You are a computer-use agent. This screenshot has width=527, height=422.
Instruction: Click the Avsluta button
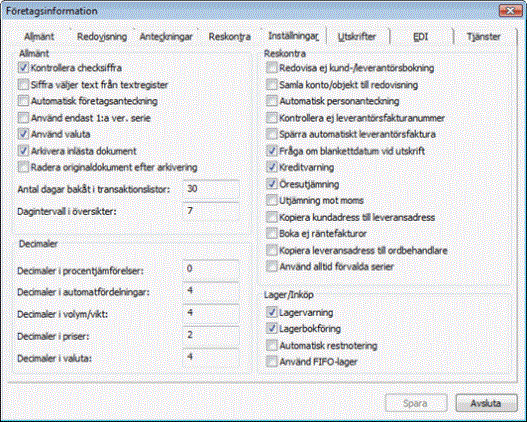(x=486, y=403)
